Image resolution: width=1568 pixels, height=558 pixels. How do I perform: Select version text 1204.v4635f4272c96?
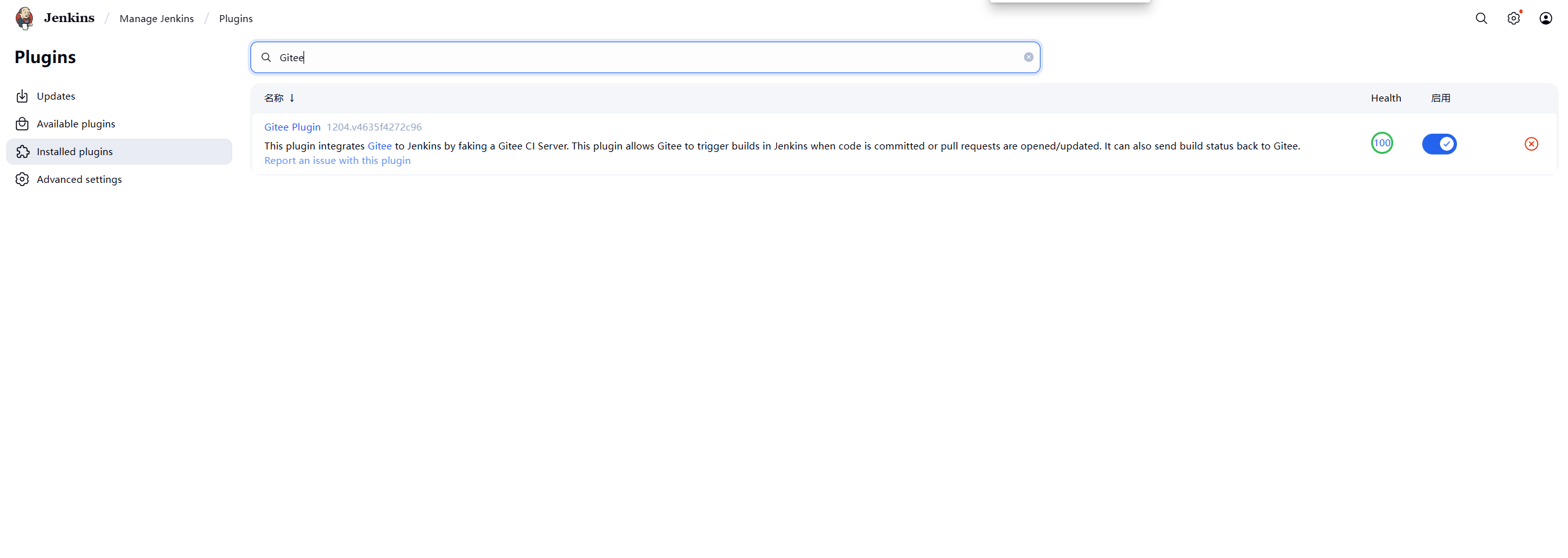tap(374, 127)
